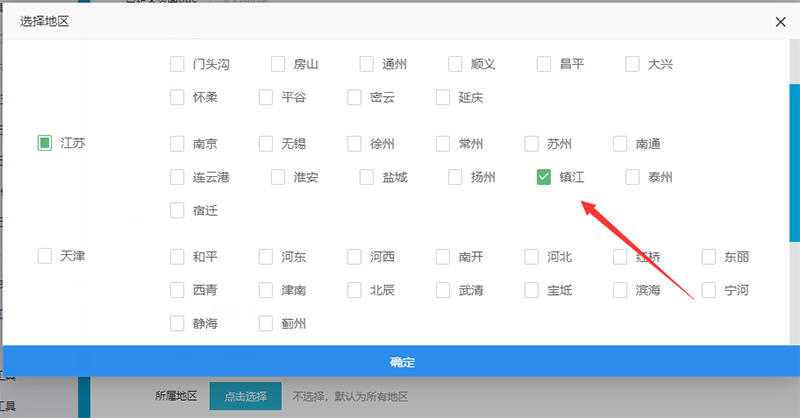The image size is (800, 418).
Task: Click the 点击选择 button
Action: tap(245, 396)
